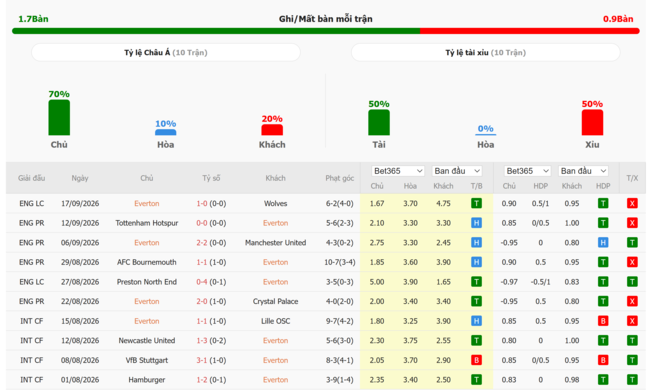This screenshot has height=390, width=650.
Task: Click green T/X badge in Newcastle United row
Action: pos(632,340)
